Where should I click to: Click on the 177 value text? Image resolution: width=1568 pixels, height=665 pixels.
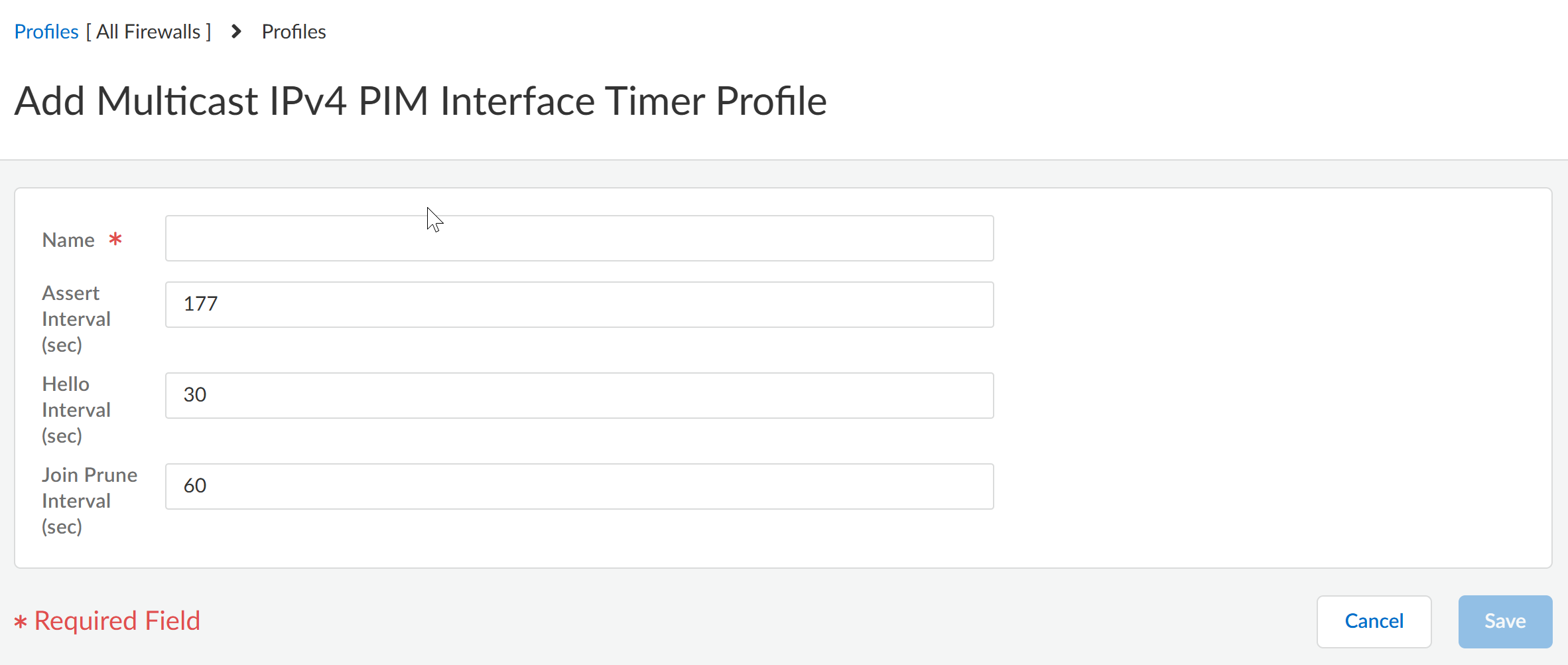click(x=200, y=304)
